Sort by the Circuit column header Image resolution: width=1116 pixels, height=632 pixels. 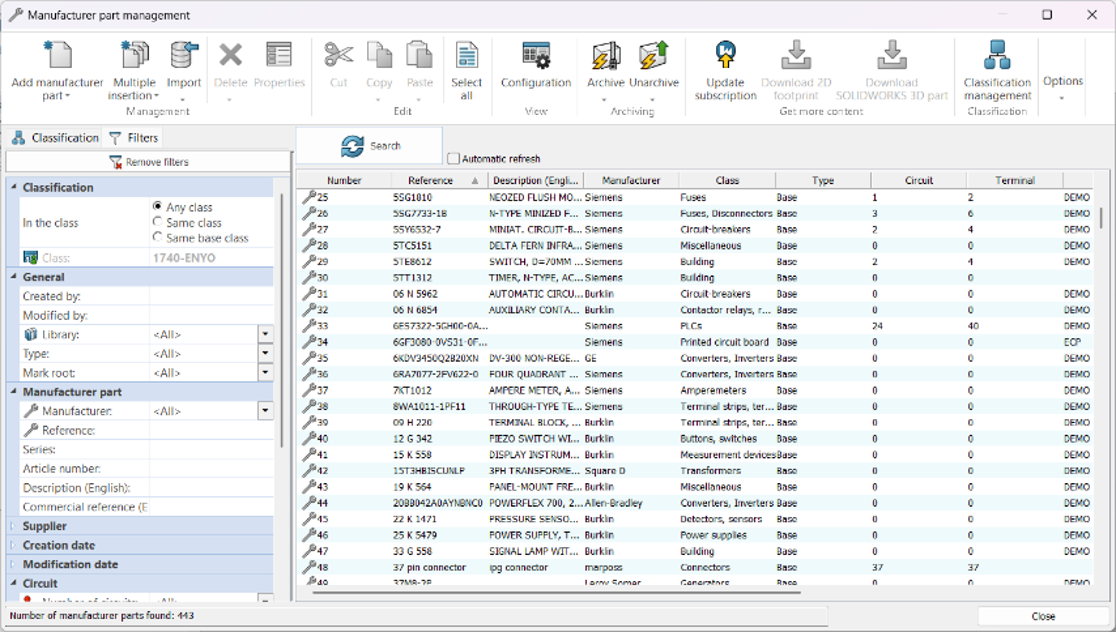918,180
